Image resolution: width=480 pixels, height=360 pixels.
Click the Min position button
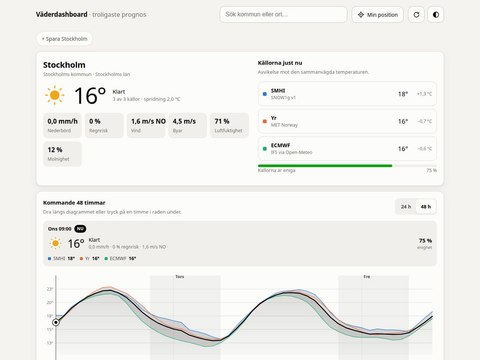click(378, 15)
